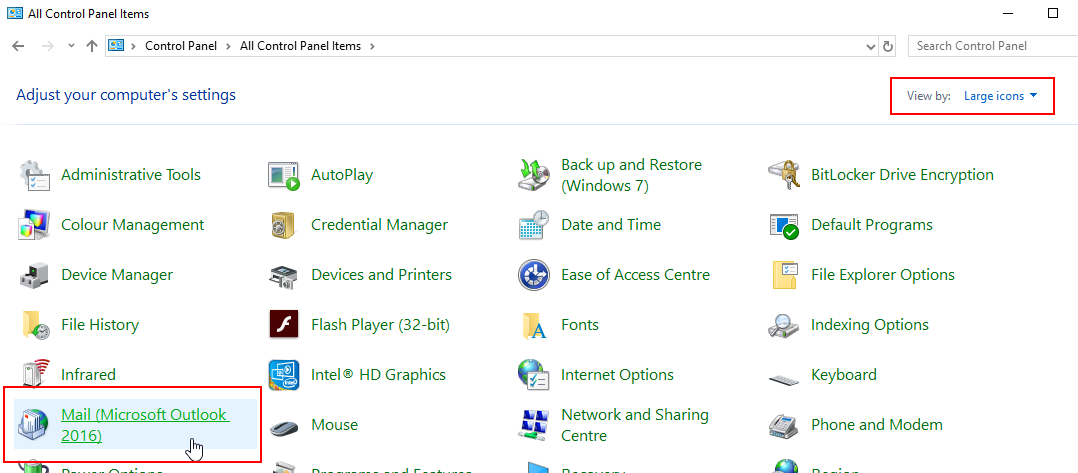Maximize the All Control Panel Items window
This screenshot has height=473, width=1078.
tap(1053, 13)
